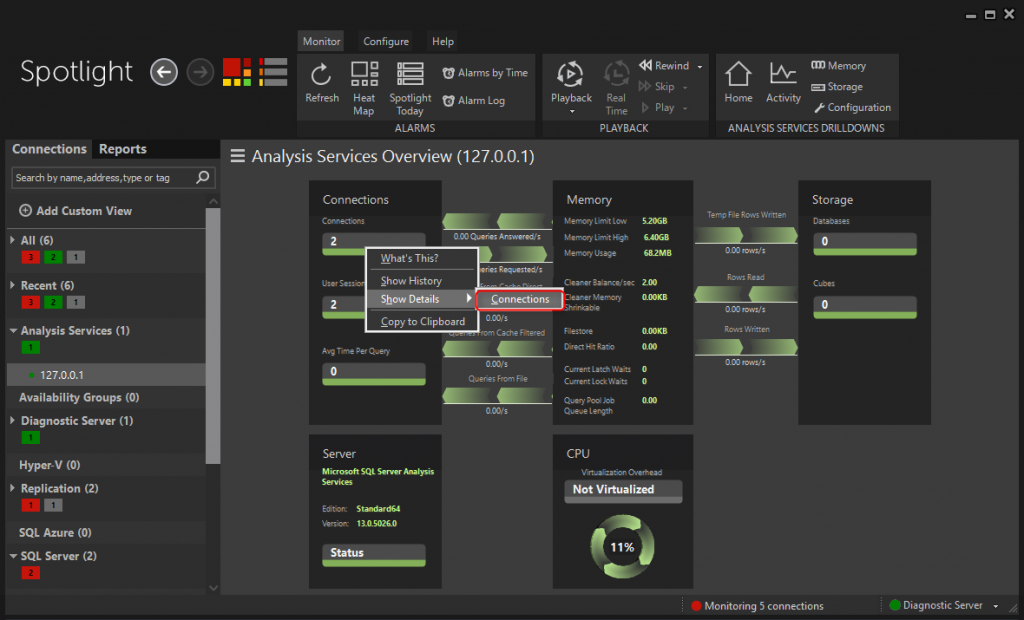Click the Avg Time Per Query value bar
The height and width of the screenshot is (620, 1024).
[x=374, y=373]
